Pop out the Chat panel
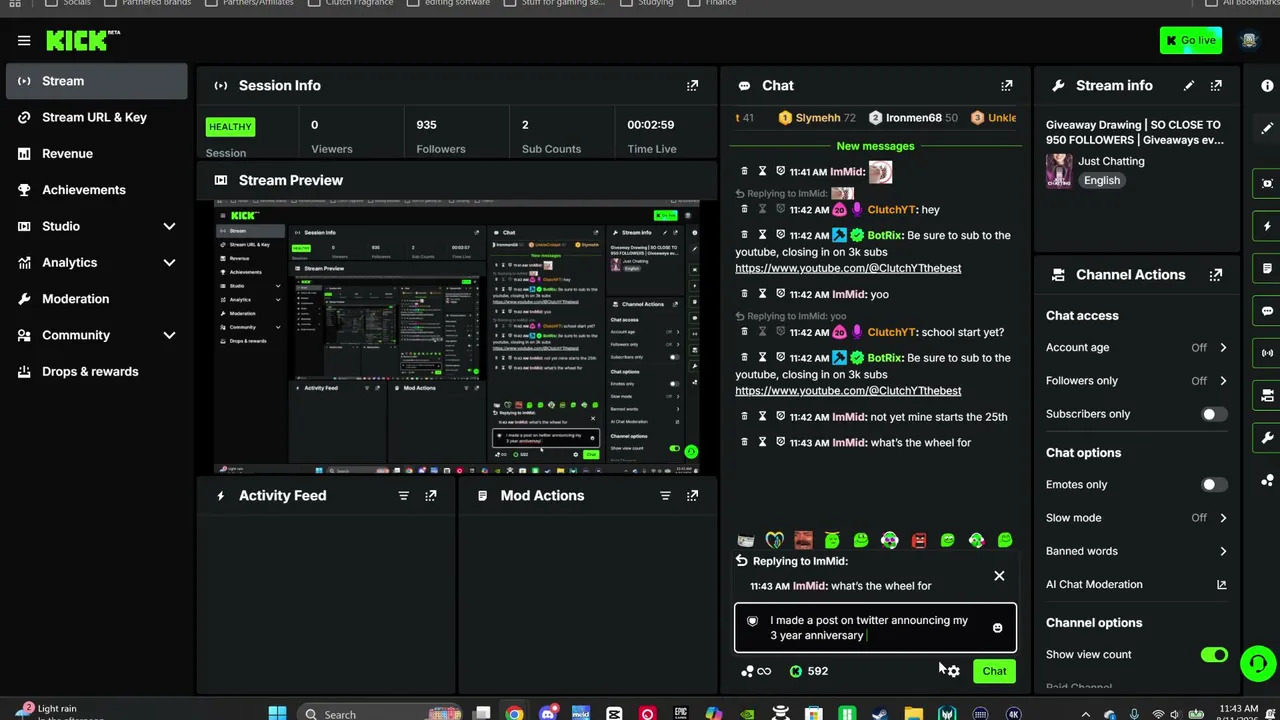Image resolution: width=1280 pixels, height=720 pixels. [x=1007, y=86]
